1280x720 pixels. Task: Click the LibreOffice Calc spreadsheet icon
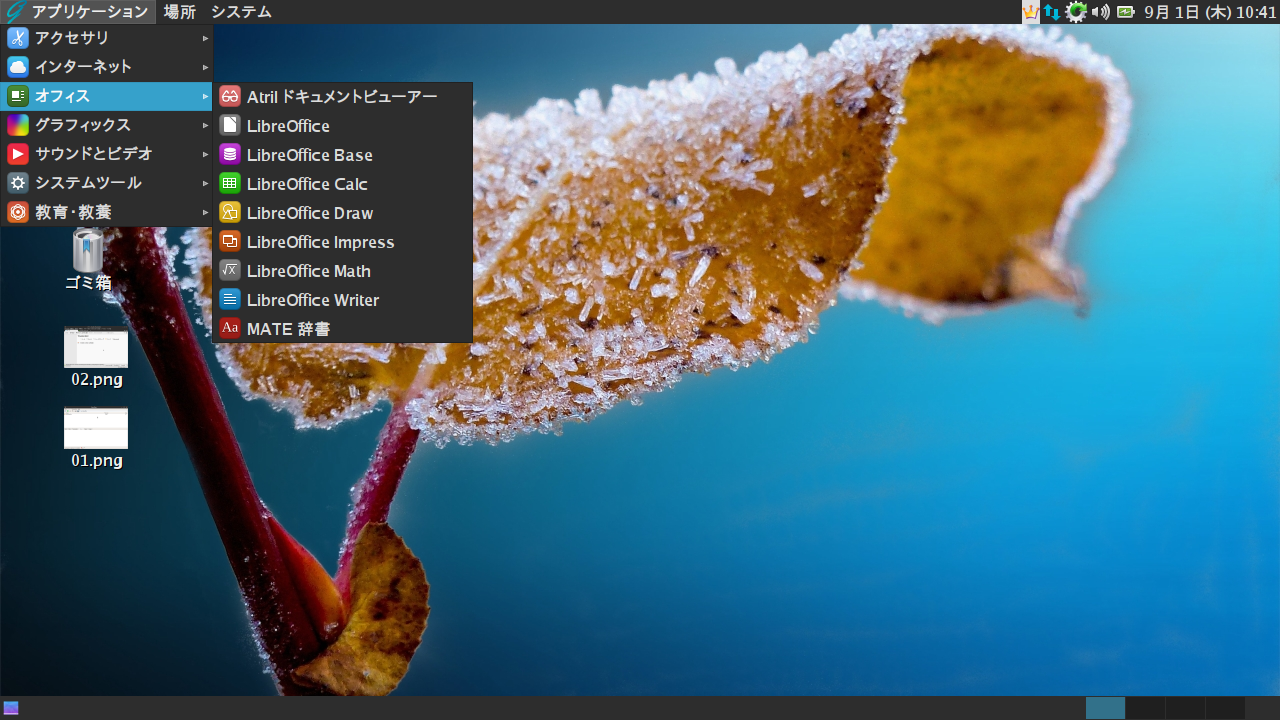tap(230, 184)
